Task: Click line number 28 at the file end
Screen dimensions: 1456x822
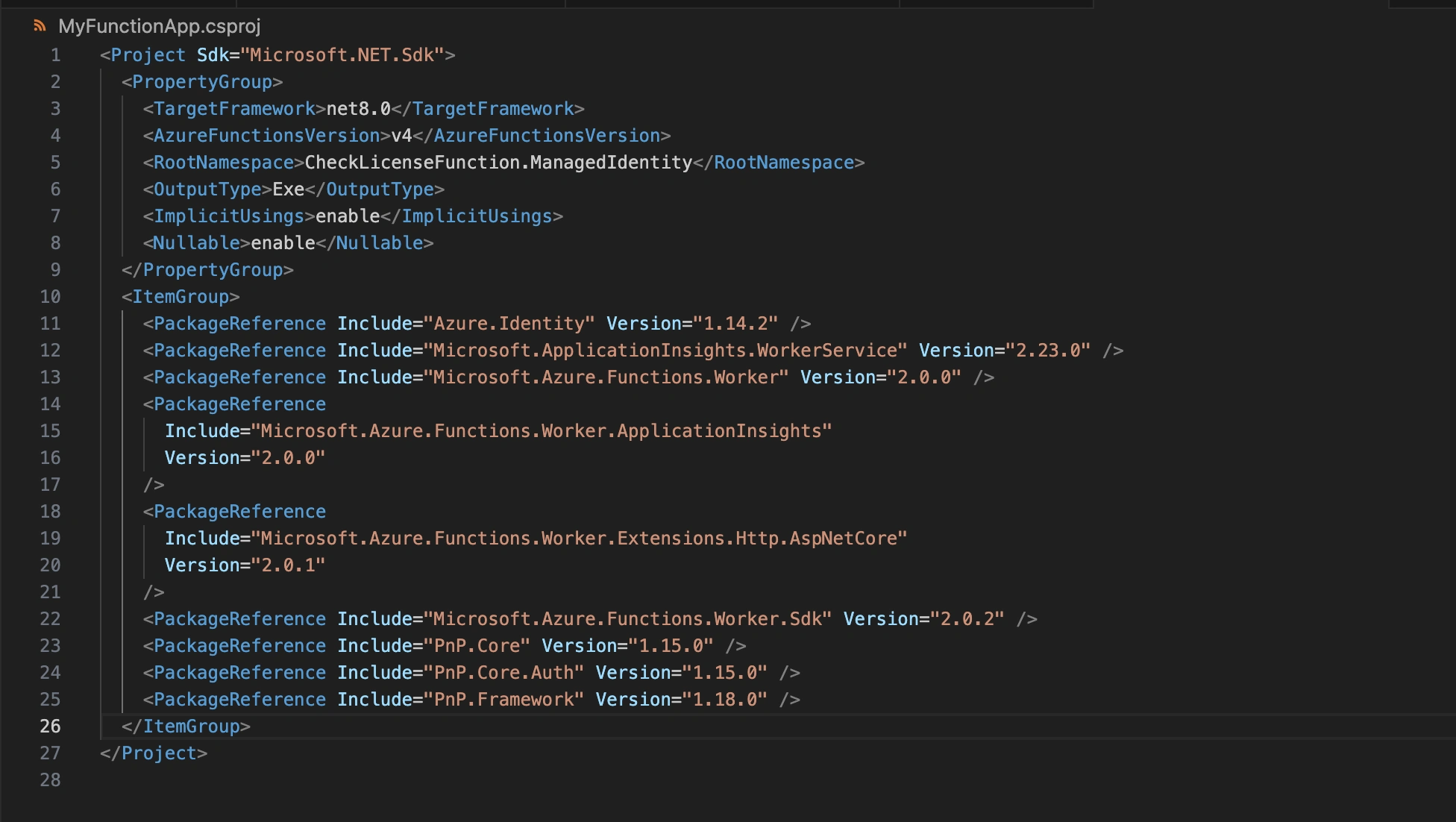Action: click(x=50, y=780)
